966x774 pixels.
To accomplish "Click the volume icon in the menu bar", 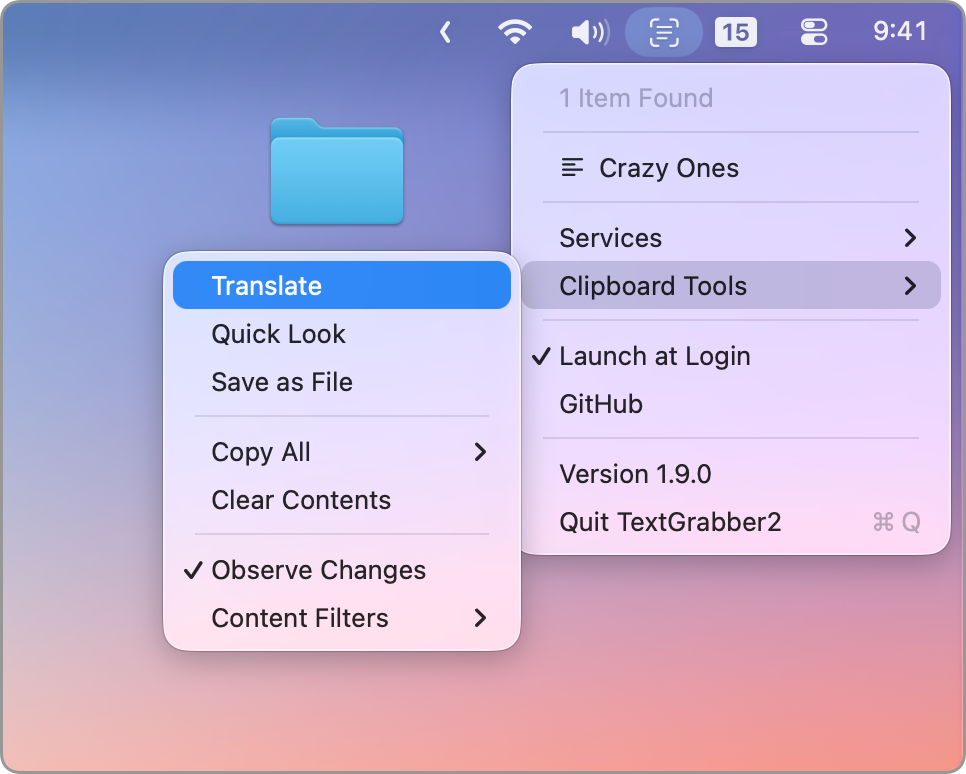I will 589,31.
